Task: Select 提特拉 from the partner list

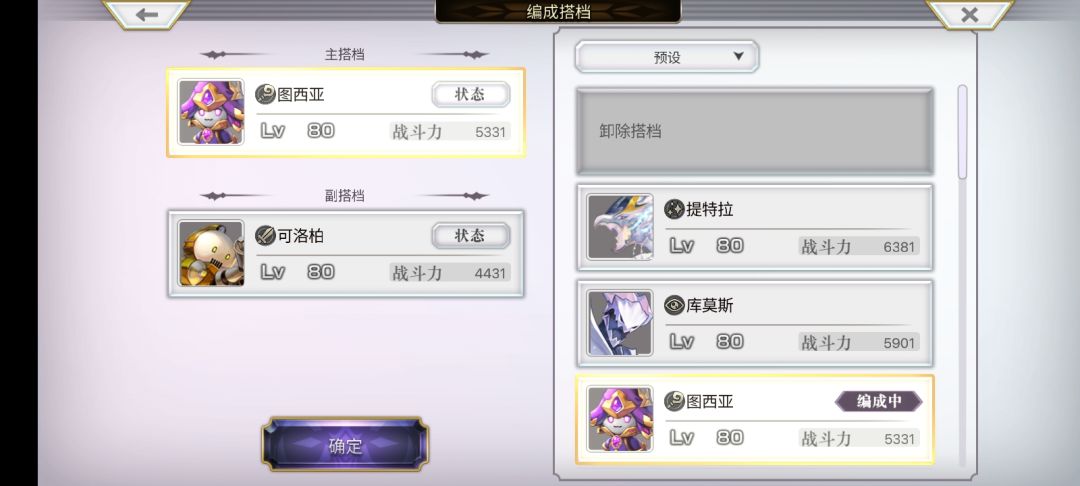Action: point(755,227)
